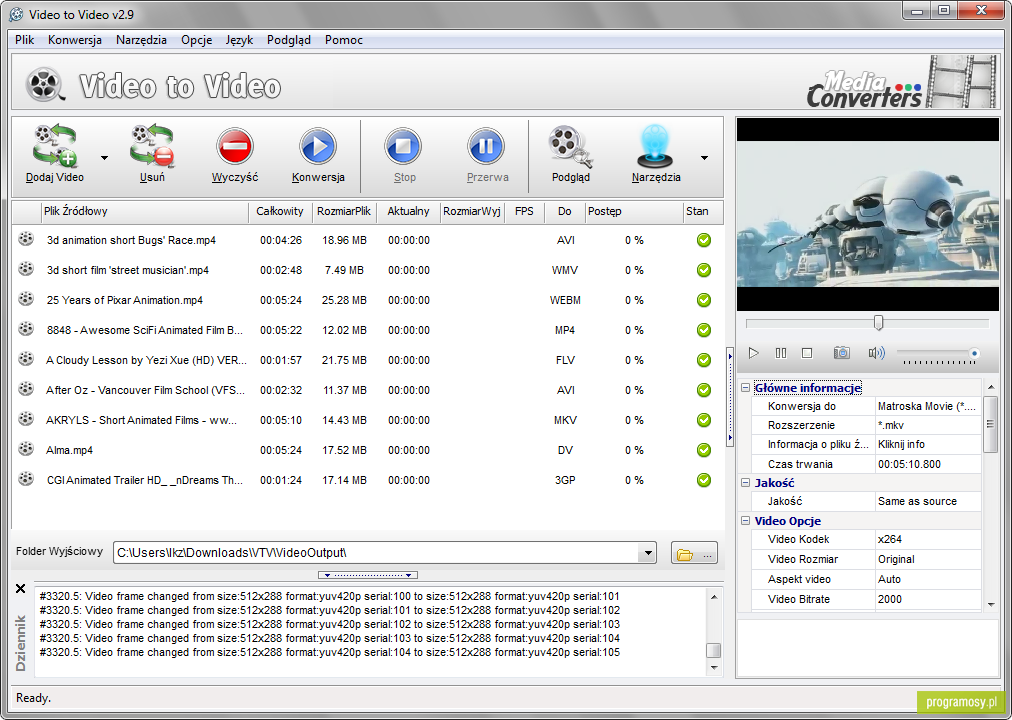
Task: Sort by the Postęp column header
Action: click(x=634, y=212)
